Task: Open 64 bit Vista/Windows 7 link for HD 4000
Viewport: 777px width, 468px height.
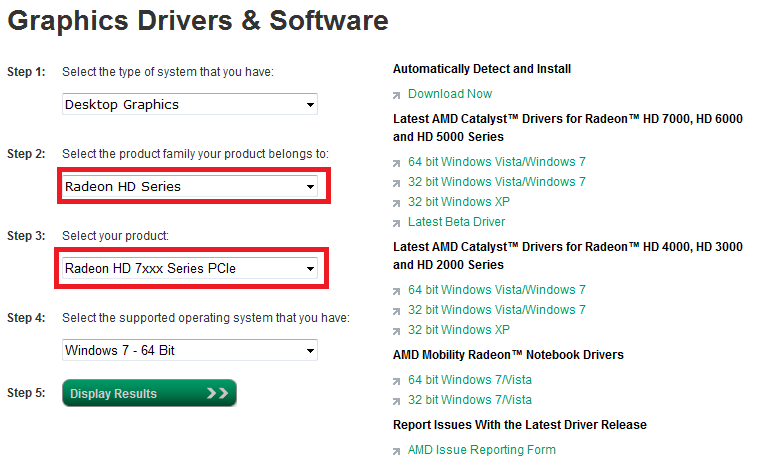Action: [x=497, y=290]
